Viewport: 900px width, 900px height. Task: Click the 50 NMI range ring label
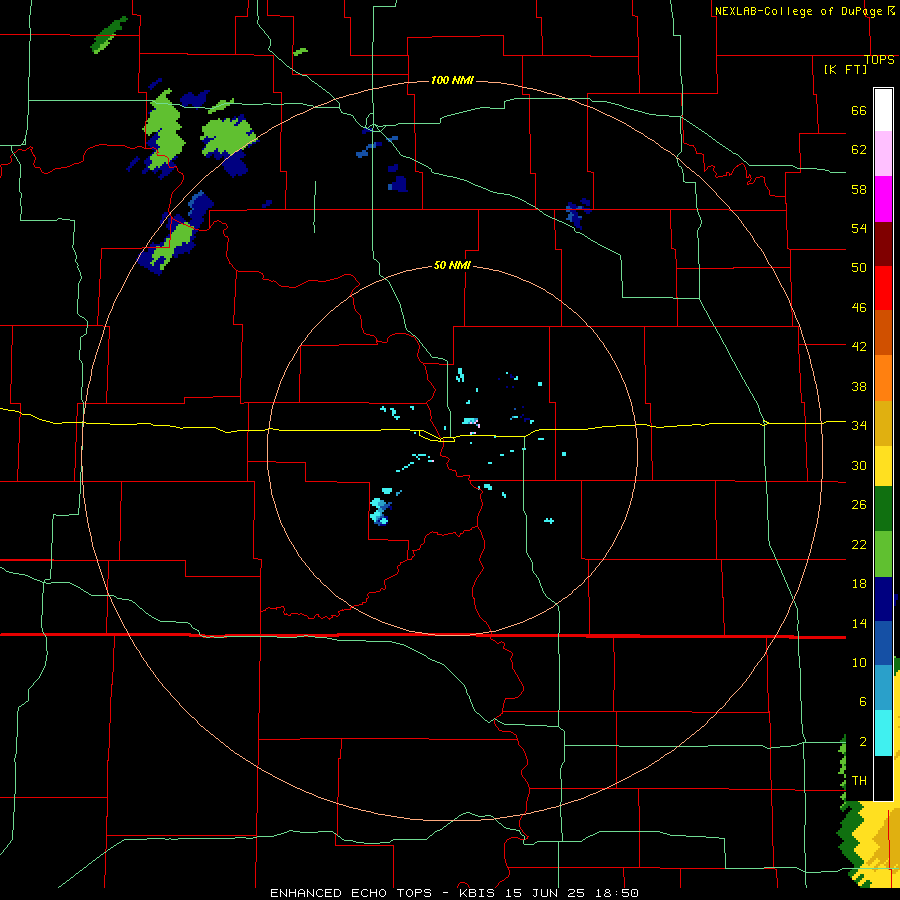(x=452, y=265)
